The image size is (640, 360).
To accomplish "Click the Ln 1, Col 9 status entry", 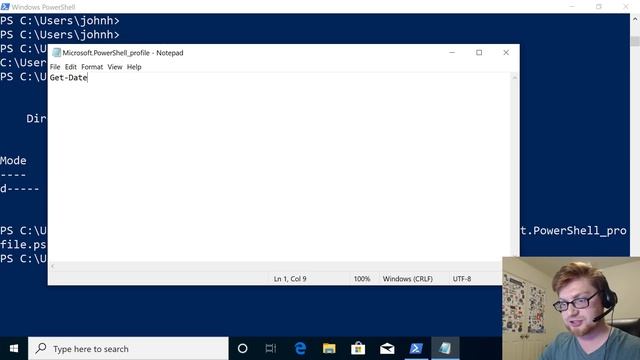I will pos(290,279).
